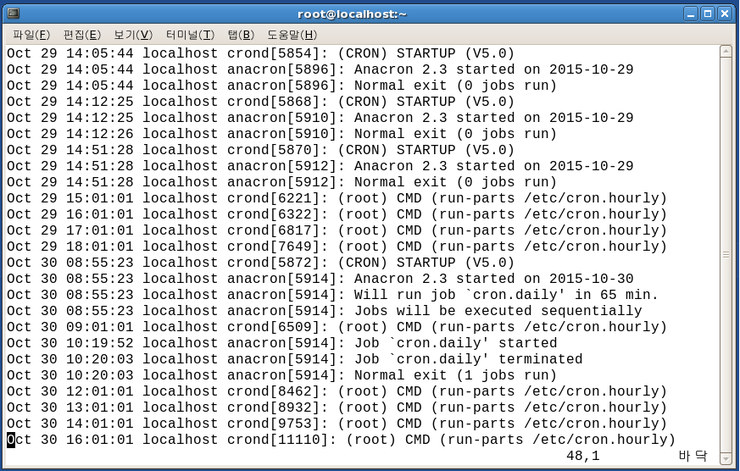
Task: Open the 보기(V) menu
Action: pyautogui.click(x=133, y=34)
